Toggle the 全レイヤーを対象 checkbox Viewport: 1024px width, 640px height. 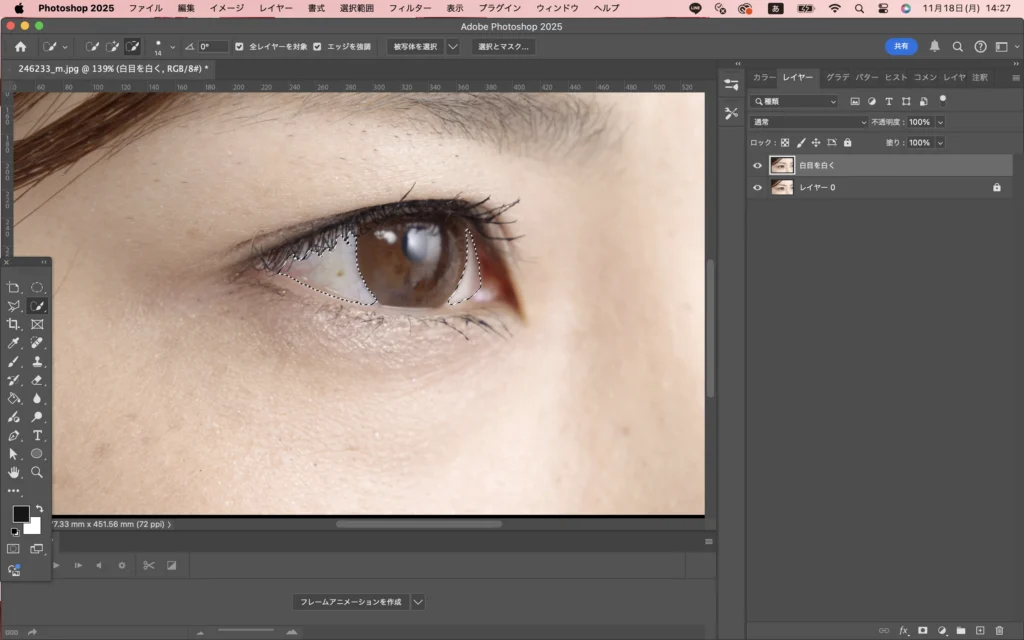pos(239,47)
